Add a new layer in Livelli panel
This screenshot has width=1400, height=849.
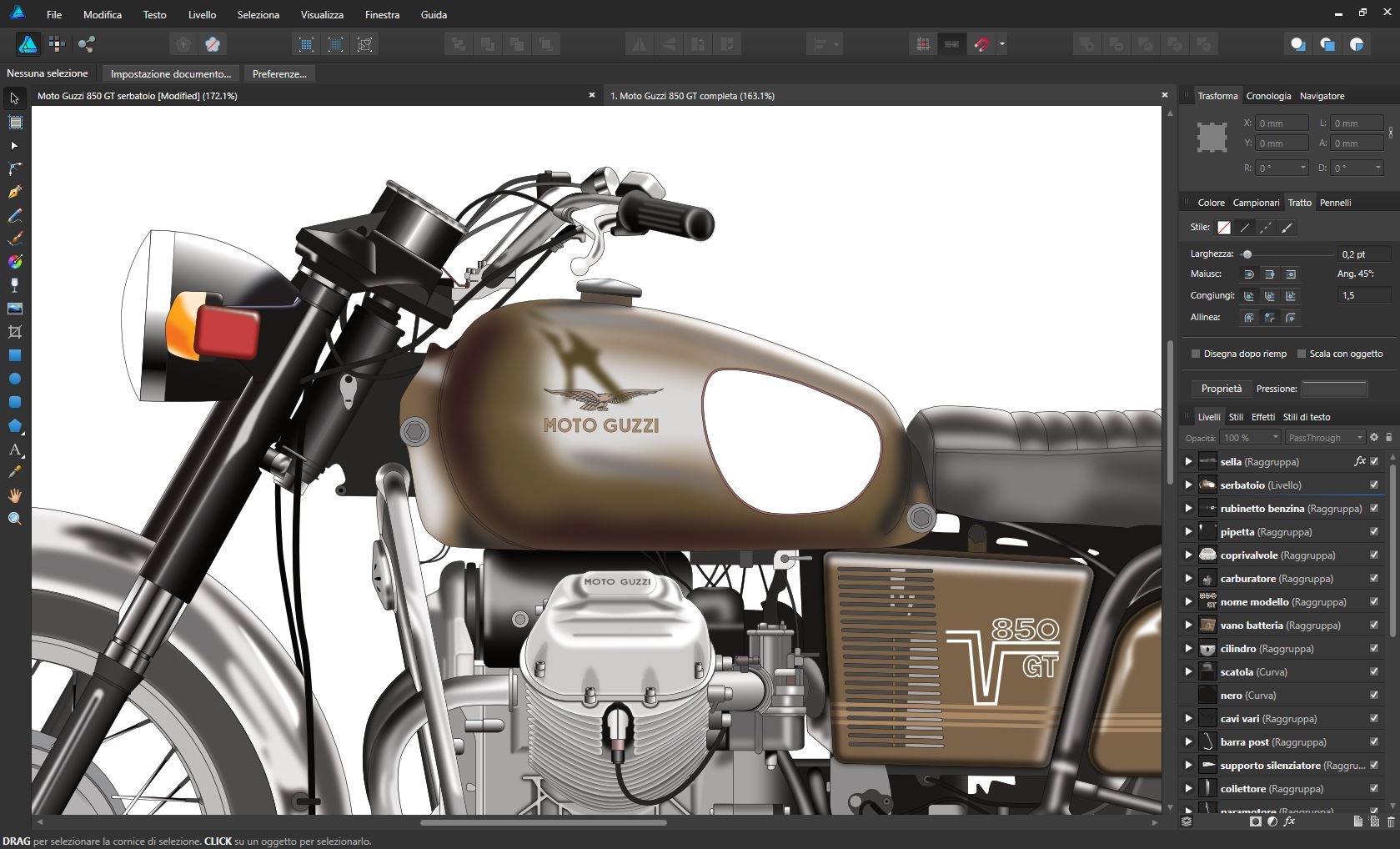click(x=1357, y=821)
